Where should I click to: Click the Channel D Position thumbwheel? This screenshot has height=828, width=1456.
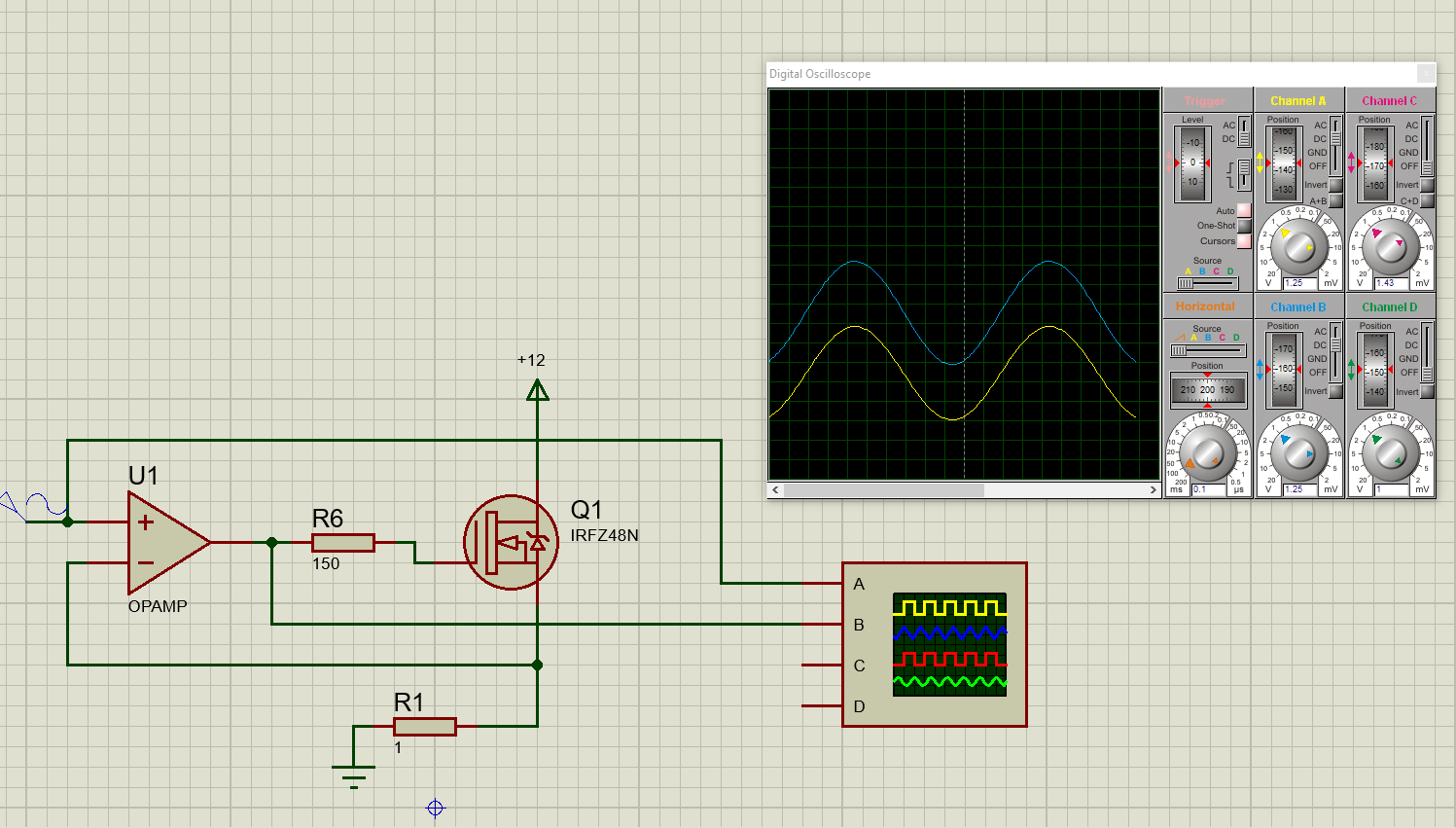(1375, 369)
